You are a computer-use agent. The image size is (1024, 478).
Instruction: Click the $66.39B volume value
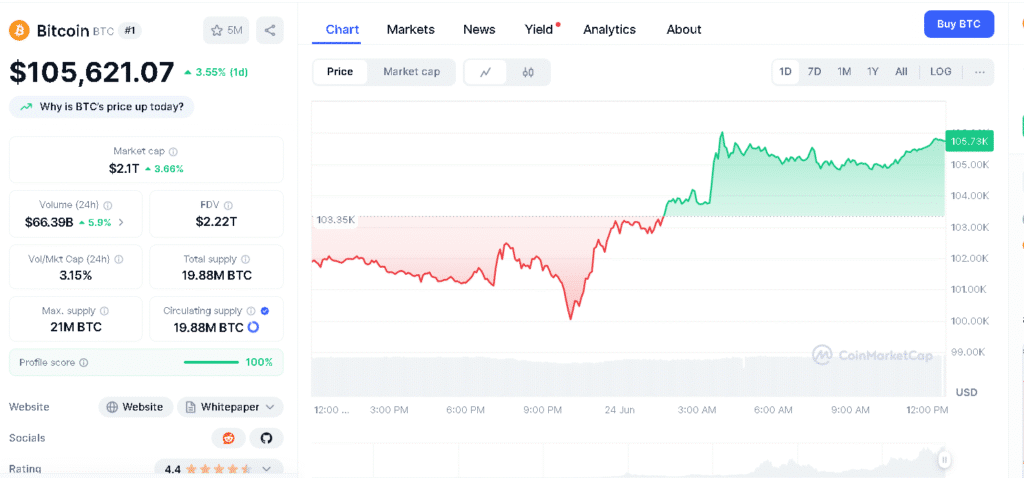point(49,222)
